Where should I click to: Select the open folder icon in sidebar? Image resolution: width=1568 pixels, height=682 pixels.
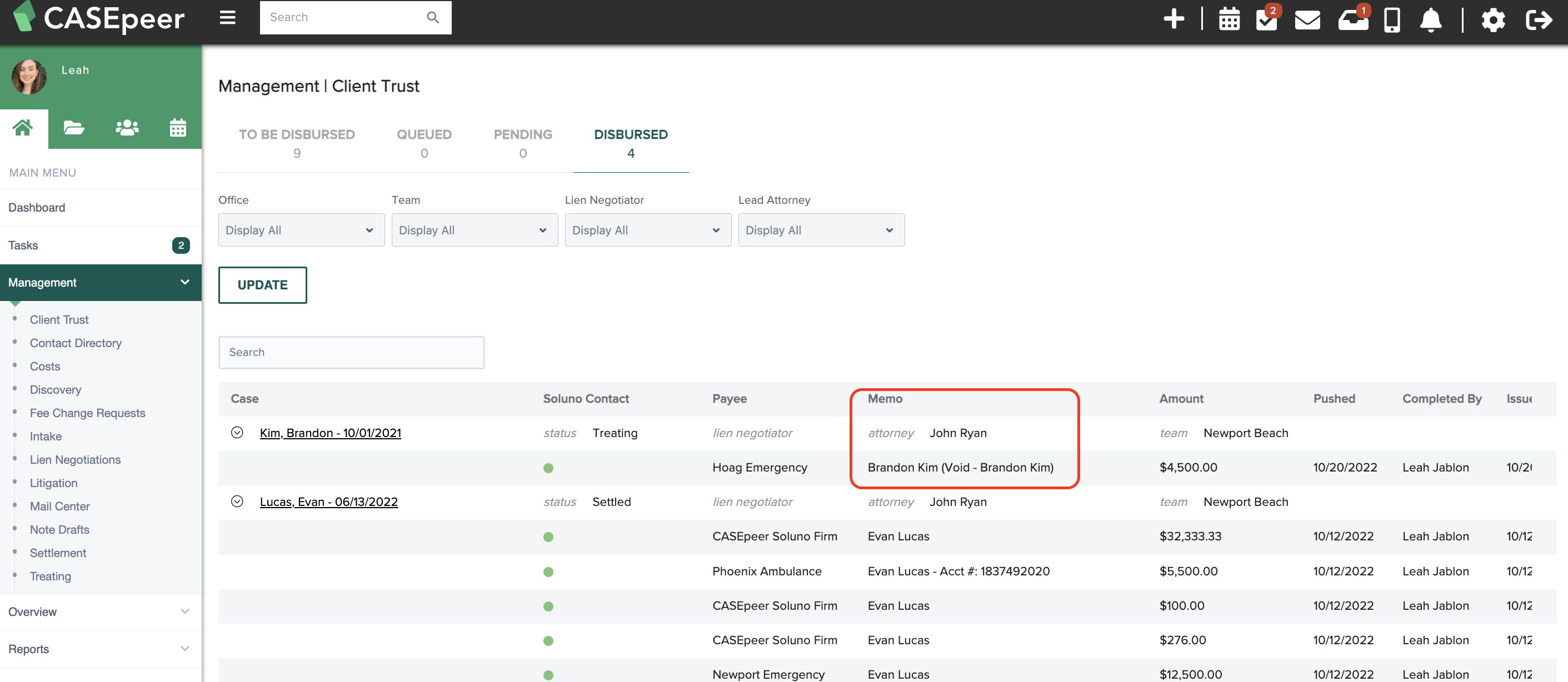74,128
